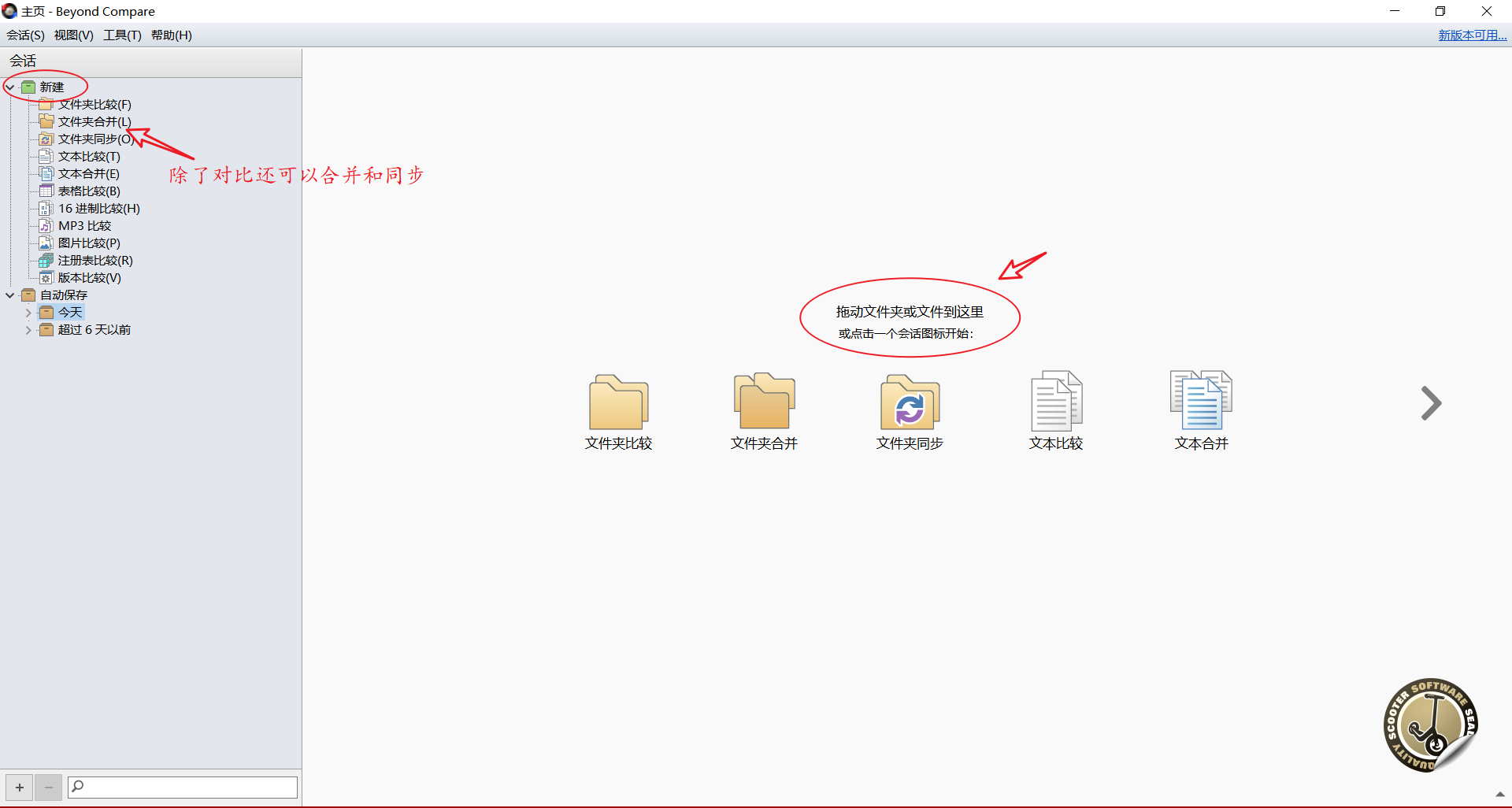Click the 新版本可用 link

(1472, 35)
